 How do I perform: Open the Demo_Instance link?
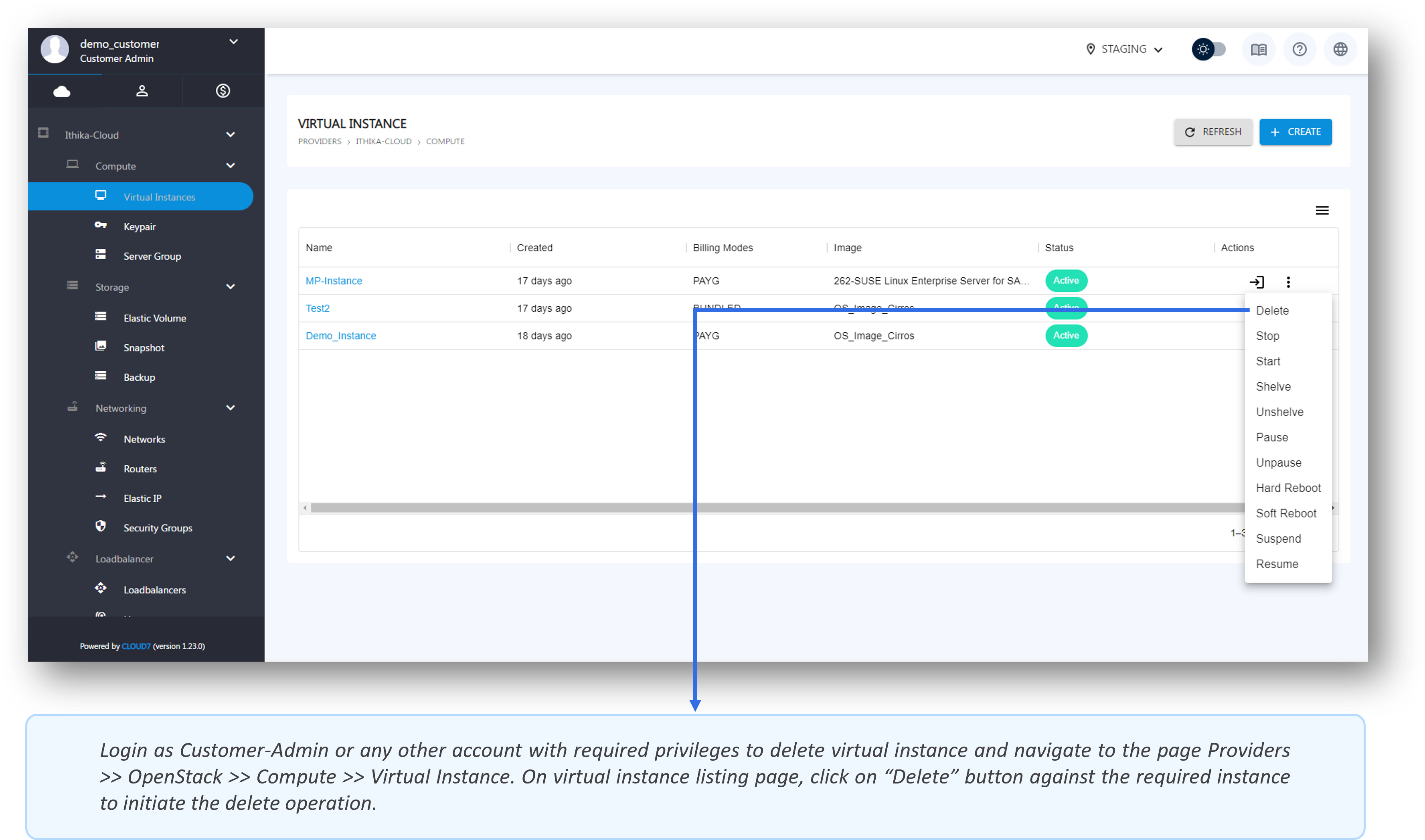341,336
